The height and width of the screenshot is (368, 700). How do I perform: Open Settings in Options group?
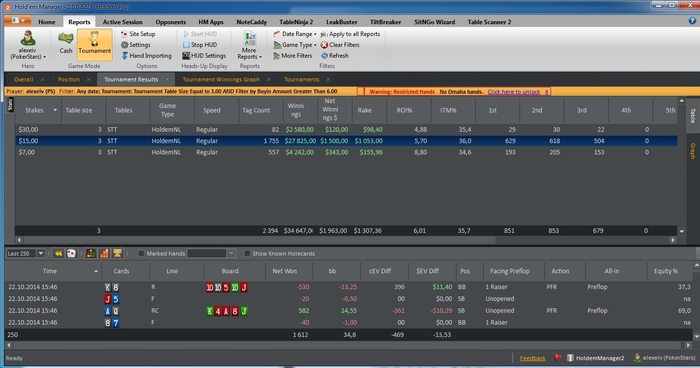(136, 45)
